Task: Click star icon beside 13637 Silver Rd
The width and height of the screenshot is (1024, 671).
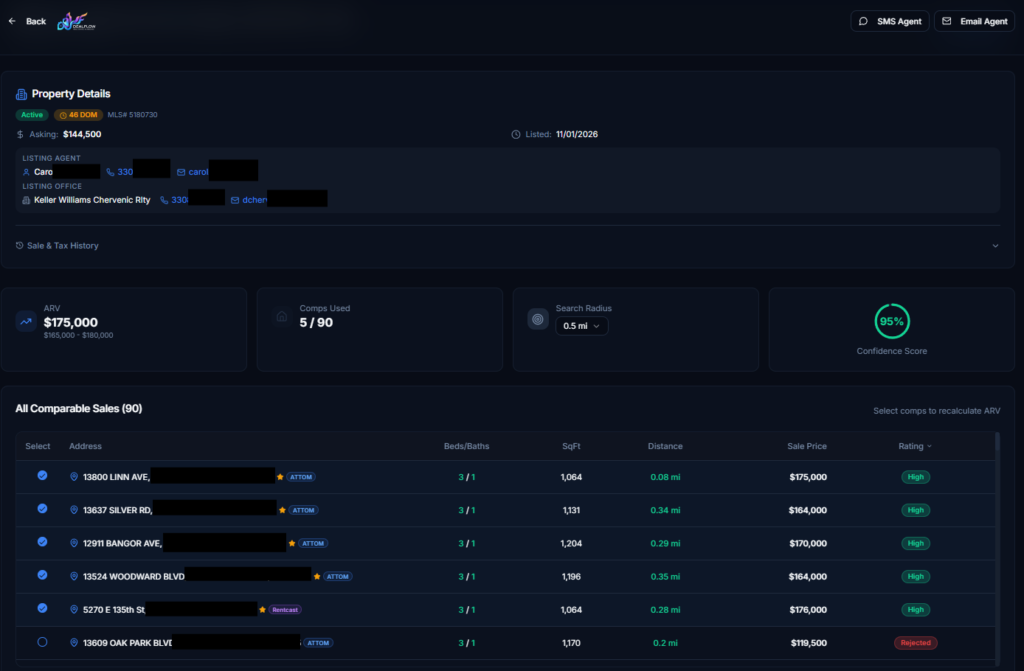Action: coord(282,510)
